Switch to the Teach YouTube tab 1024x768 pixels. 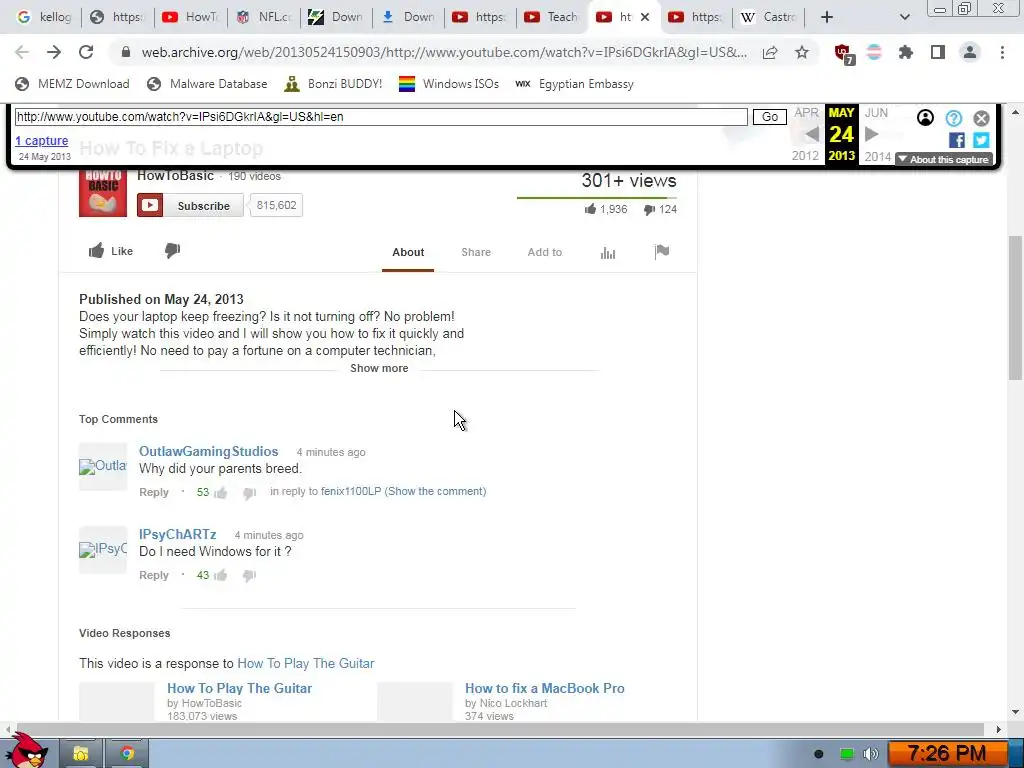[552, 17]
